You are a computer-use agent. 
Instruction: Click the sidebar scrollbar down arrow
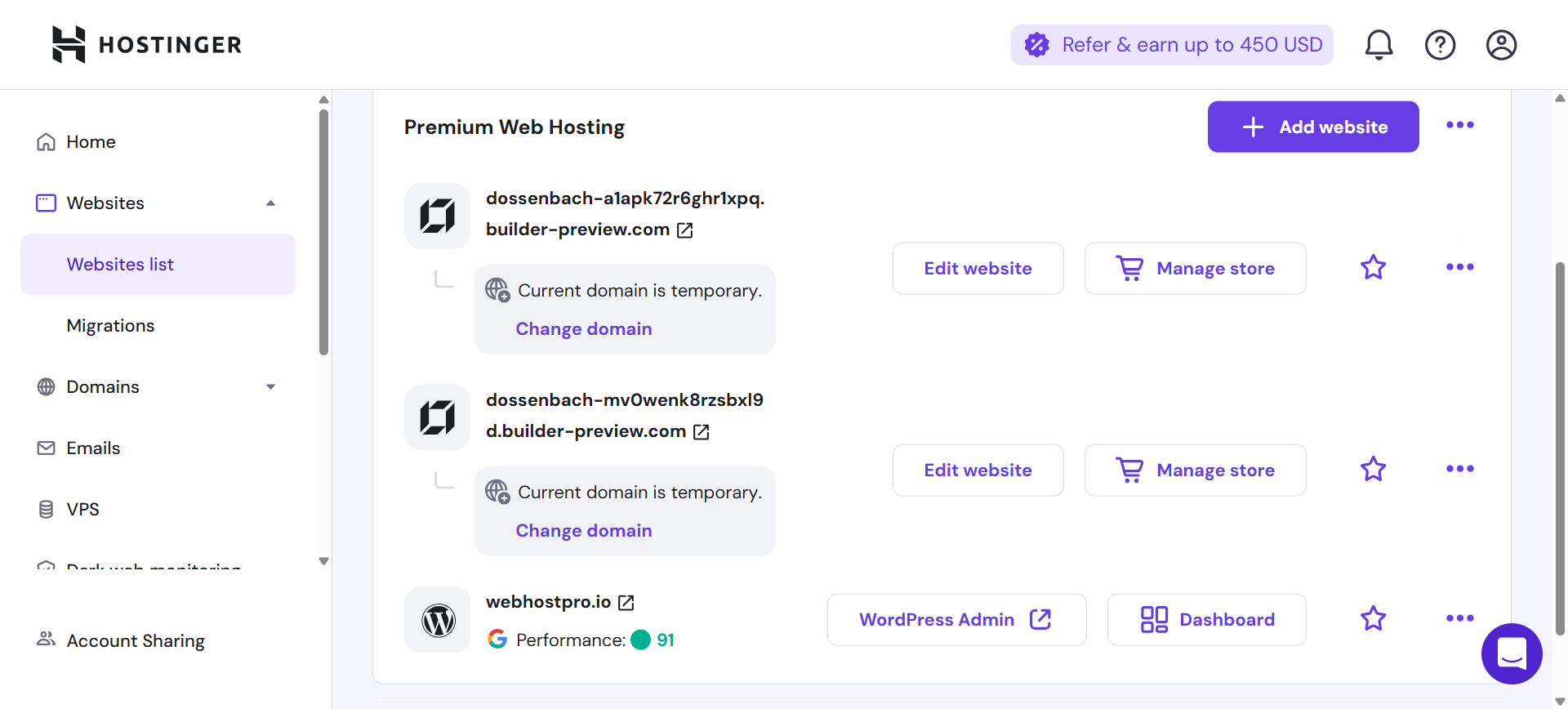click(323, 561)
